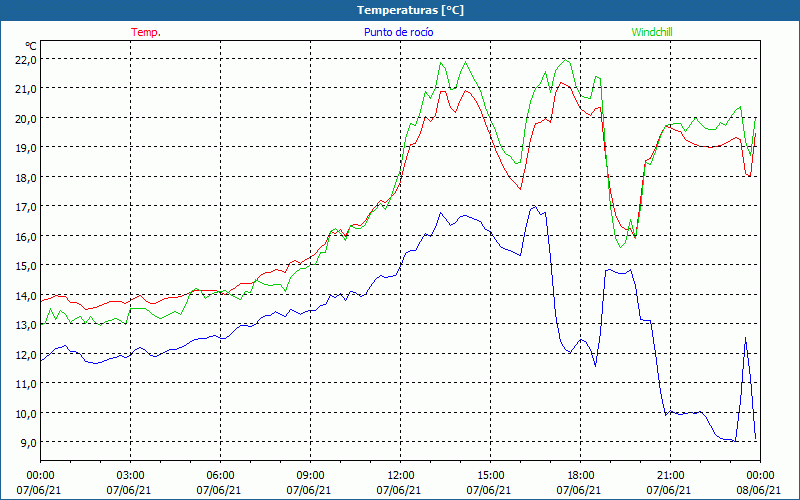Click the 13,0 y-axis value
The image size is (800, 500).
pos(27,324)
